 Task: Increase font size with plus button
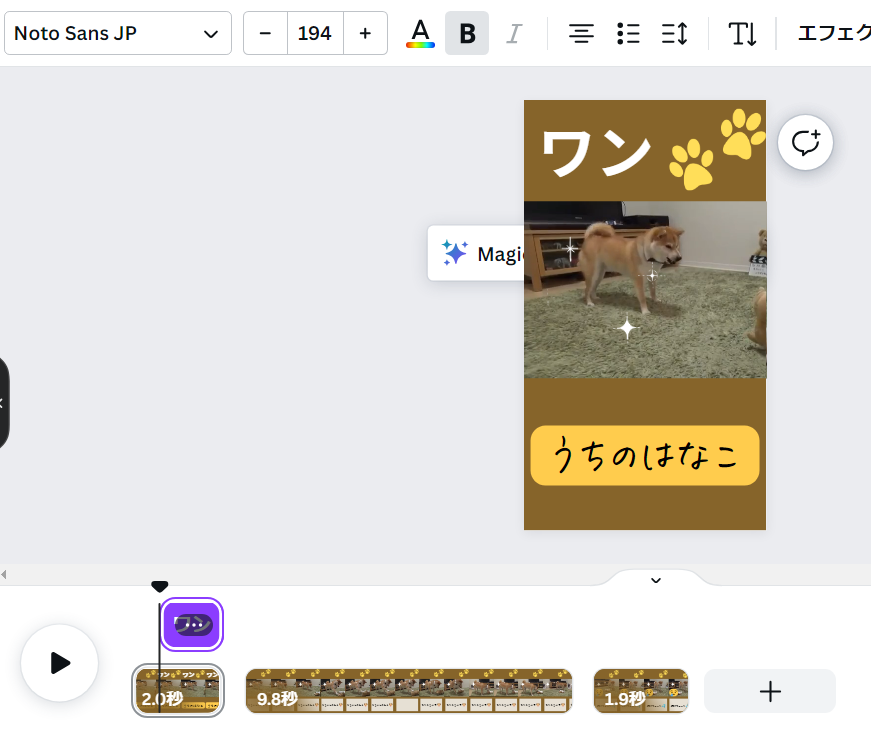tap(365, 33)
